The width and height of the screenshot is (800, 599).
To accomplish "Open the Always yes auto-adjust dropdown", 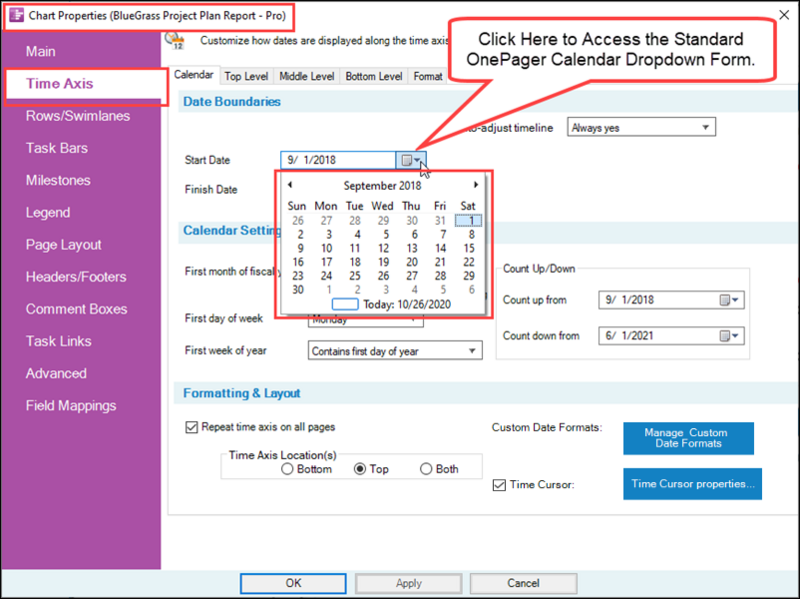I will point(641,128).
